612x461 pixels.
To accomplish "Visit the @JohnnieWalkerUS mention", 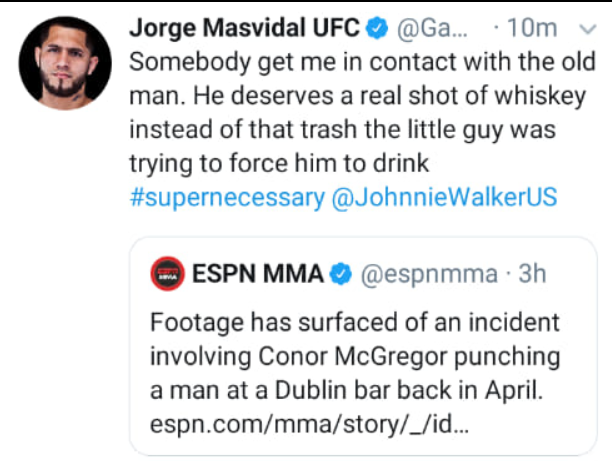I will click(x=443, y=197).
